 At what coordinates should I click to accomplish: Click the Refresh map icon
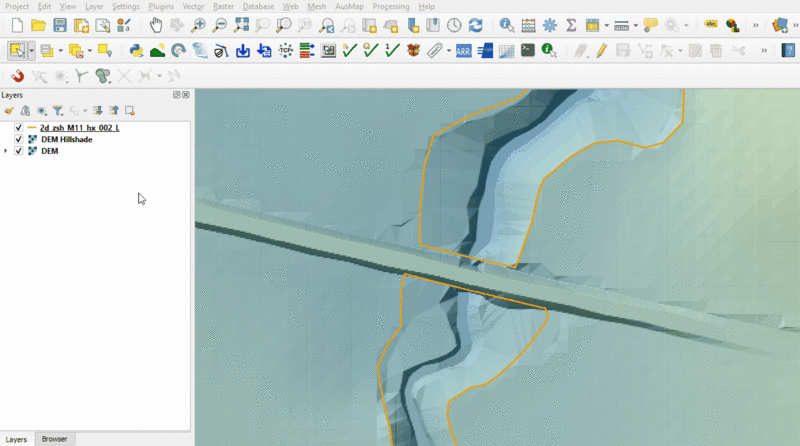coord(475,25)
